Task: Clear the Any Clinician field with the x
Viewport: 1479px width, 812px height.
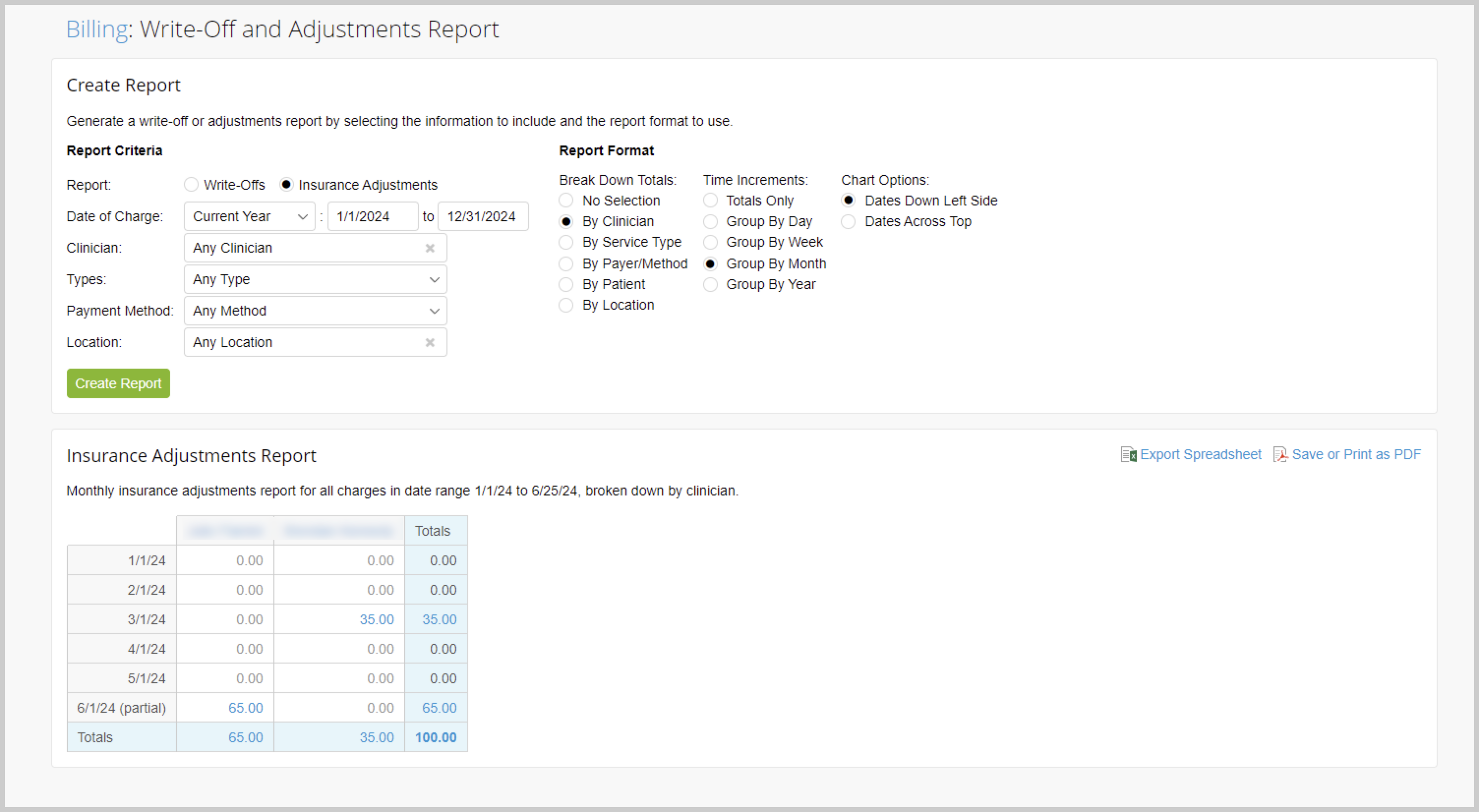Action: click(x=429, y=248)
